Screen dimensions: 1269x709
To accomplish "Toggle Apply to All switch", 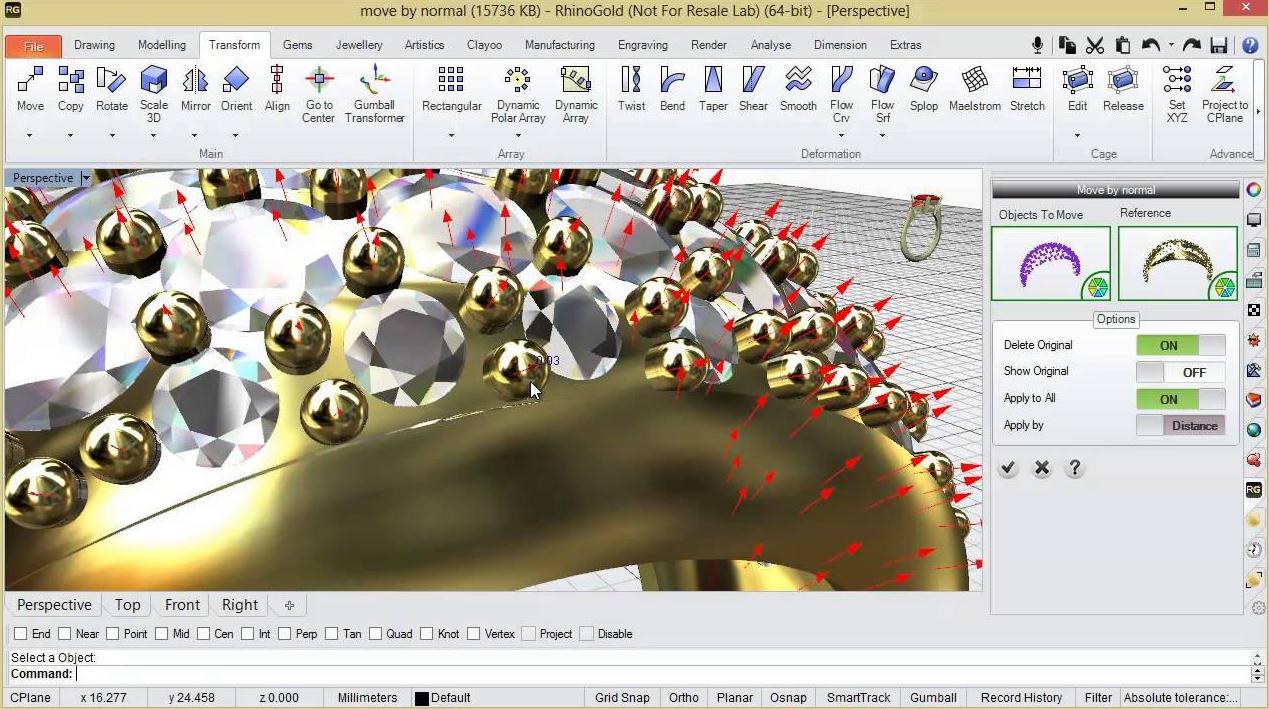I will 1181,399.
